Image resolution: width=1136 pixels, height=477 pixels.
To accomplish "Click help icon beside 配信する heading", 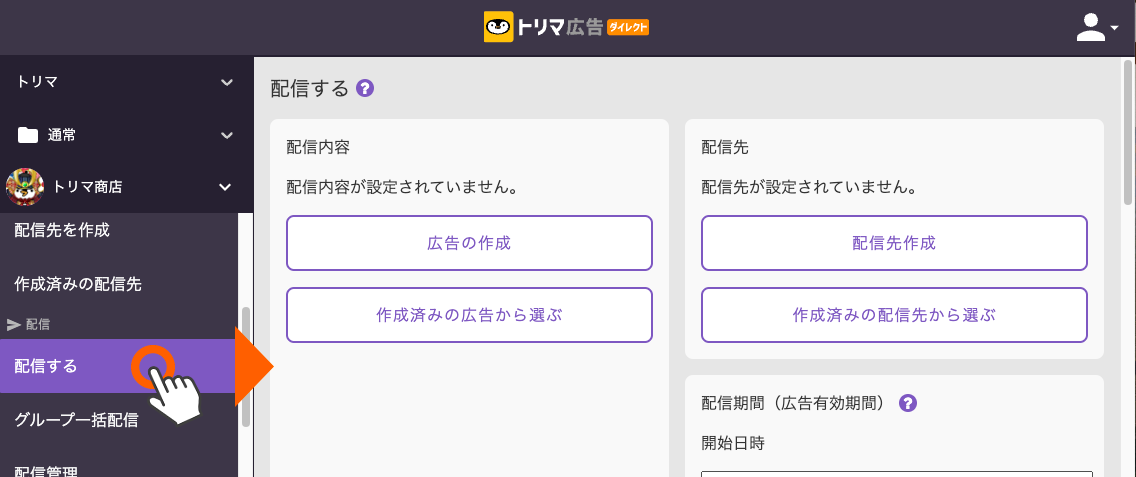I will pyautogui.click(x=366, y=88).
